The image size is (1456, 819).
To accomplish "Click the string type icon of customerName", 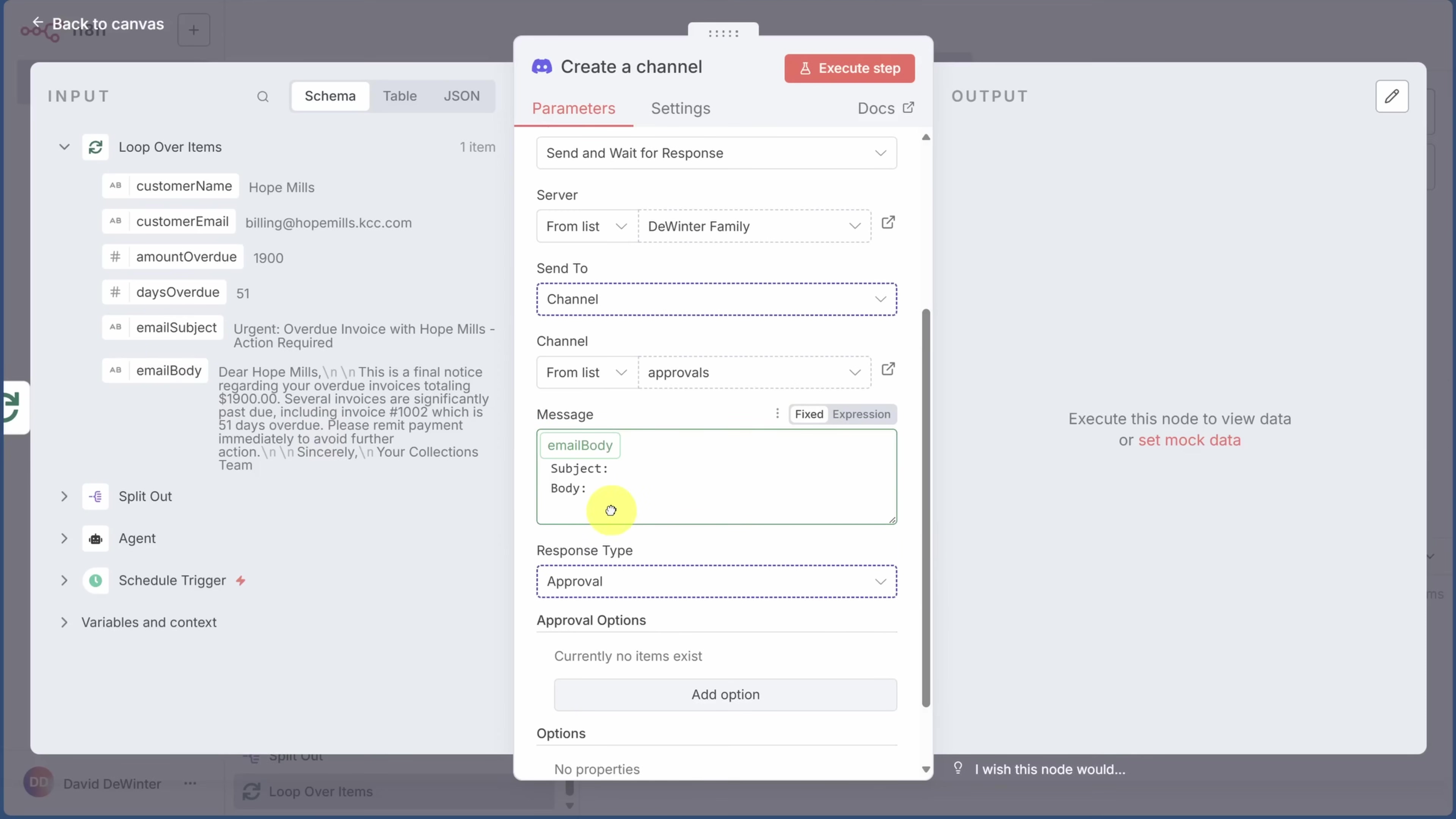I will [115, 185].
